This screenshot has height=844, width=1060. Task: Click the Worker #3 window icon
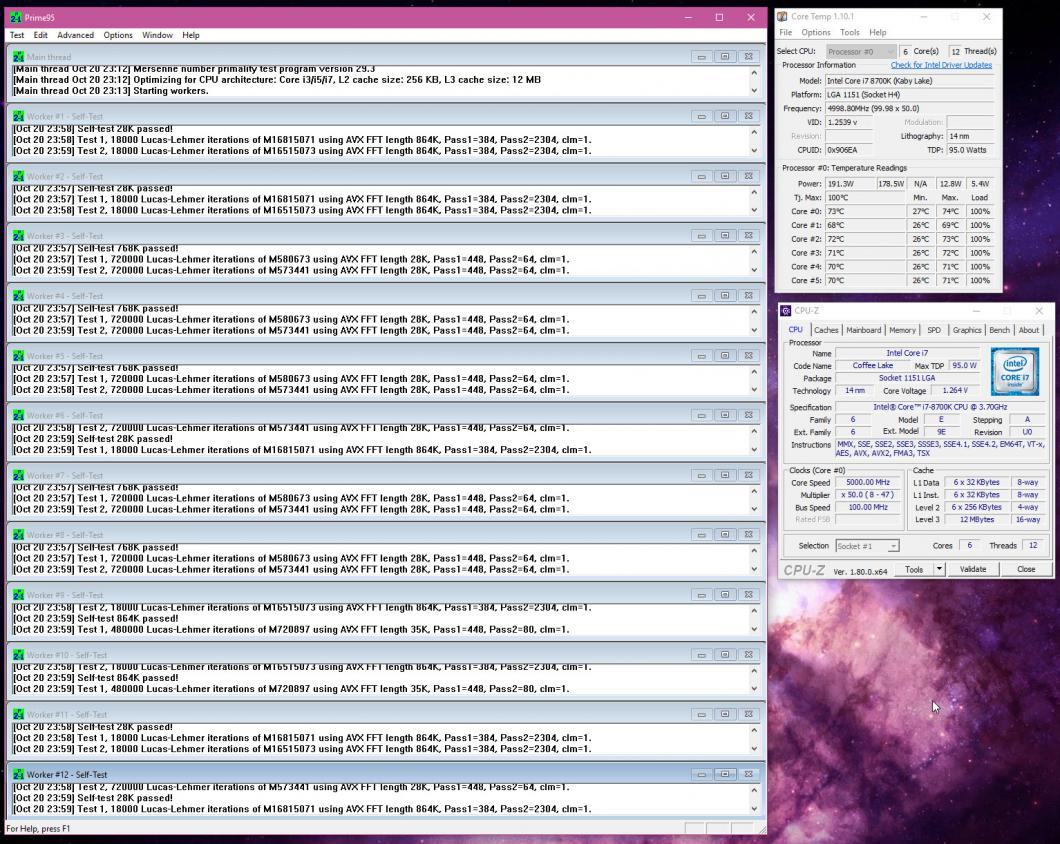(18, 236)
